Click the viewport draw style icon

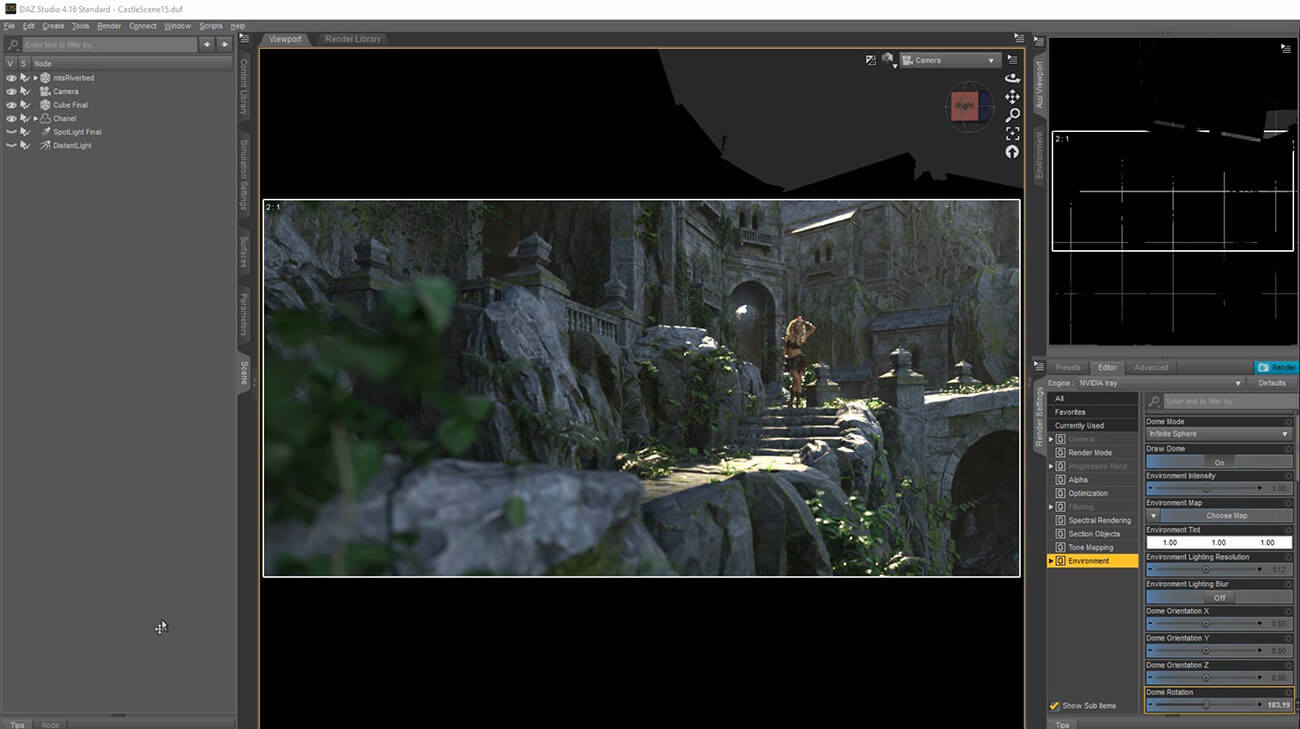[886, 60]
